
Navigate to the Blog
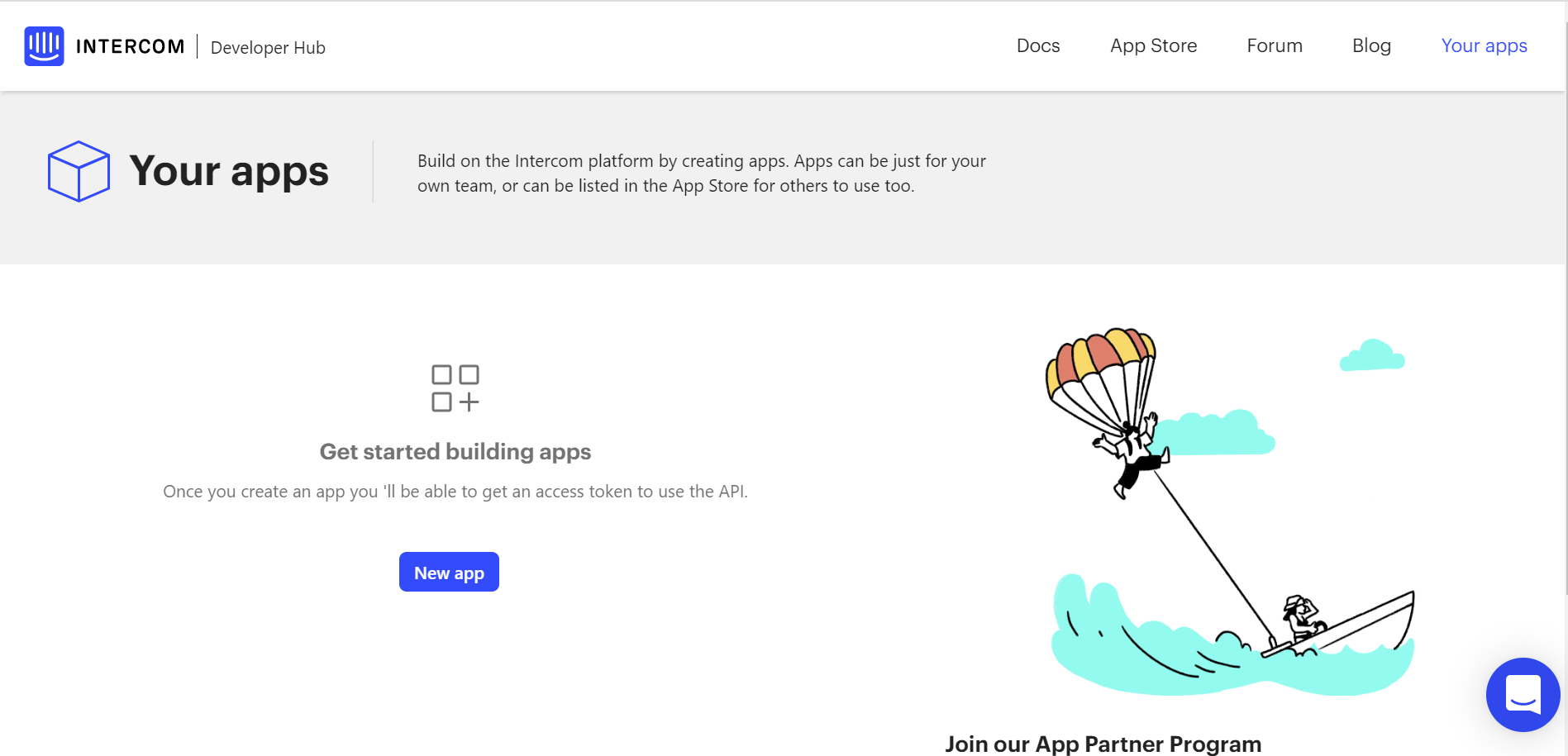click(1371, 46)
